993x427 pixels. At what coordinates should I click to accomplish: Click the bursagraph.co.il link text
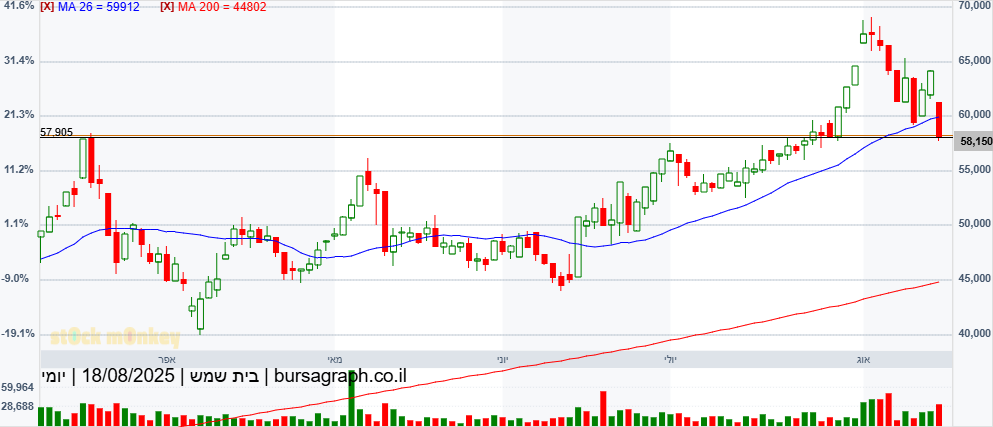[341, 376]
